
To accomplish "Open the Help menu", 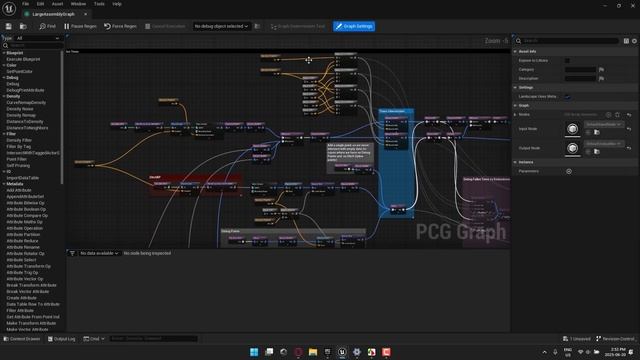I will pyautogui.click(x=117, y=4).
